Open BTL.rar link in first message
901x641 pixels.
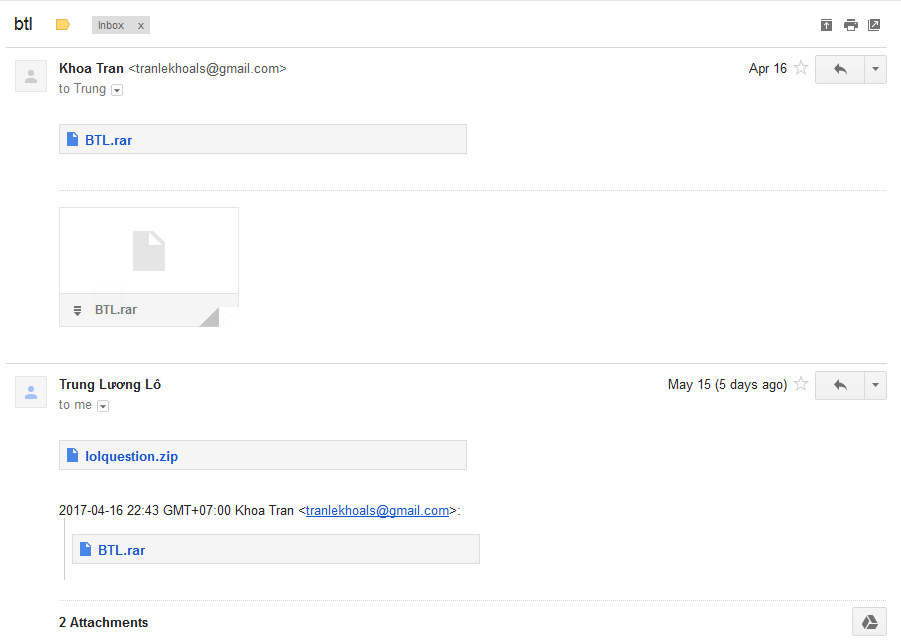pyautogui.click(x=108, y=140)
